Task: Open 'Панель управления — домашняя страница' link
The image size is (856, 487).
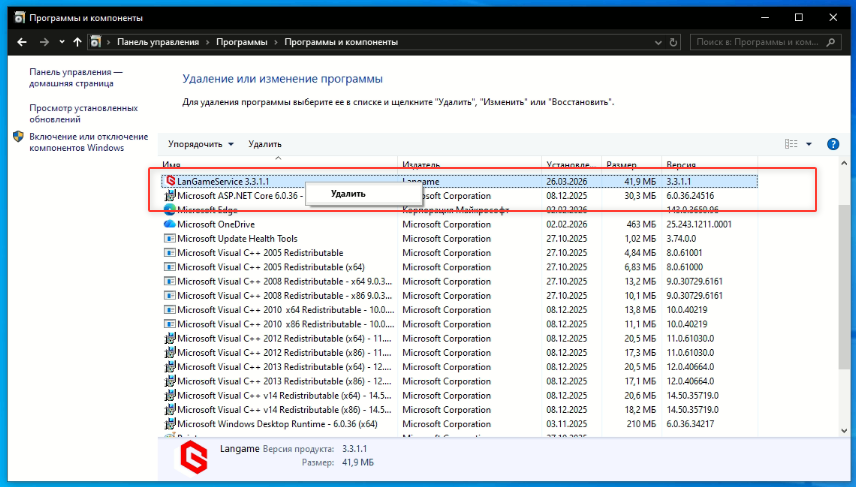Action: point(76,78)
